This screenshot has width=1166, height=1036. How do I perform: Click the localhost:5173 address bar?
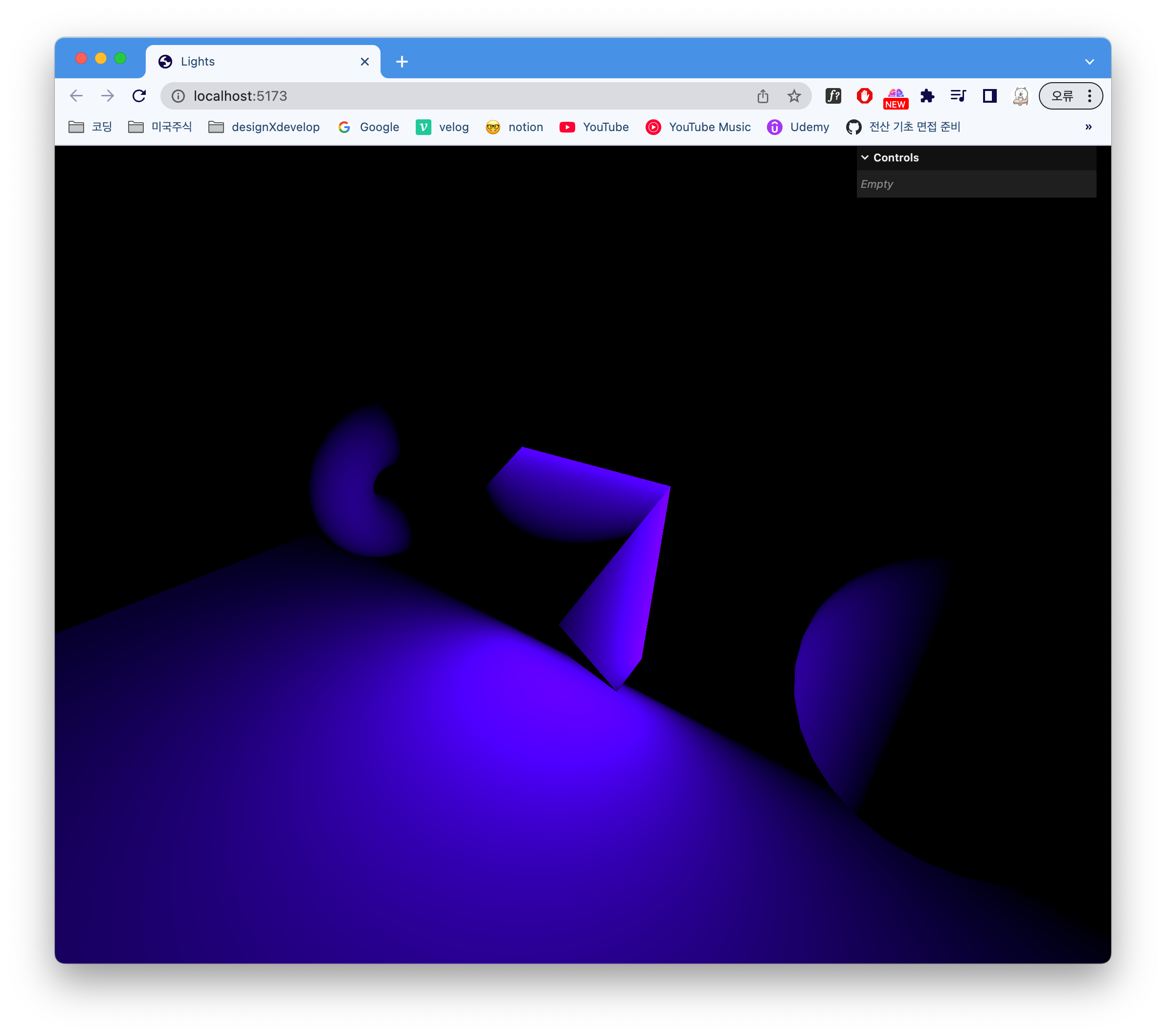tap(456, 96)
